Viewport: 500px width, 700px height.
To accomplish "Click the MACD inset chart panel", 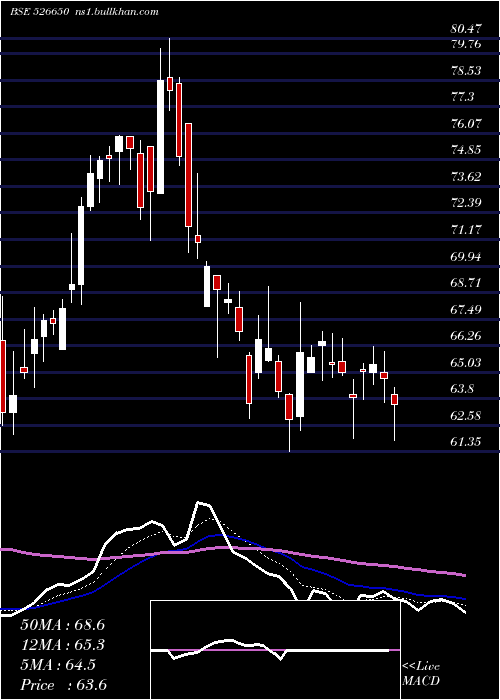I will 275,650.
